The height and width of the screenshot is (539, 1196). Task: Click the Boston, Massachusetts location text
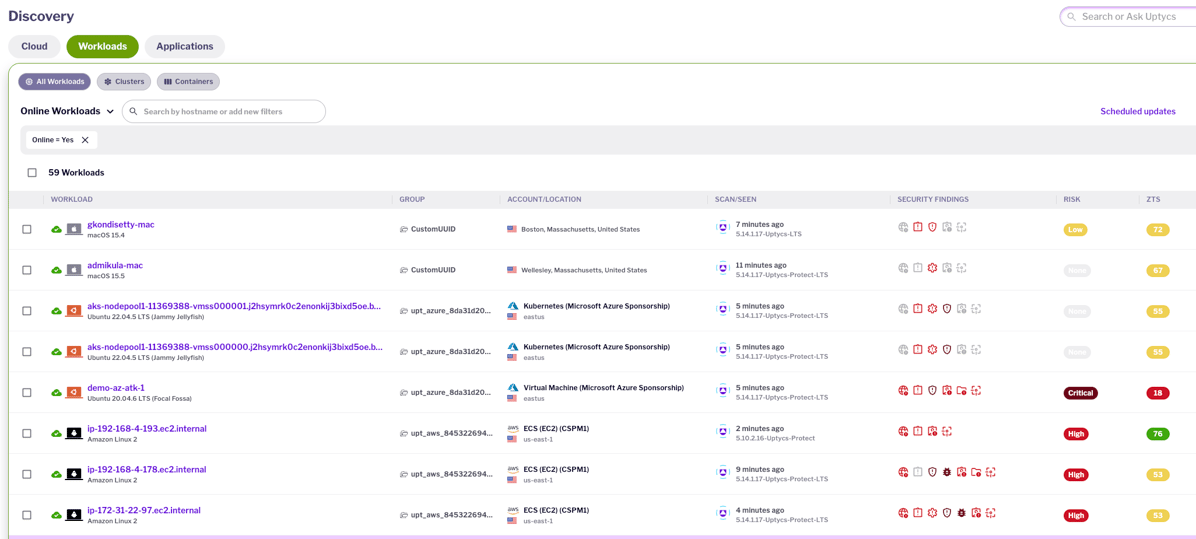coord(580,229)
